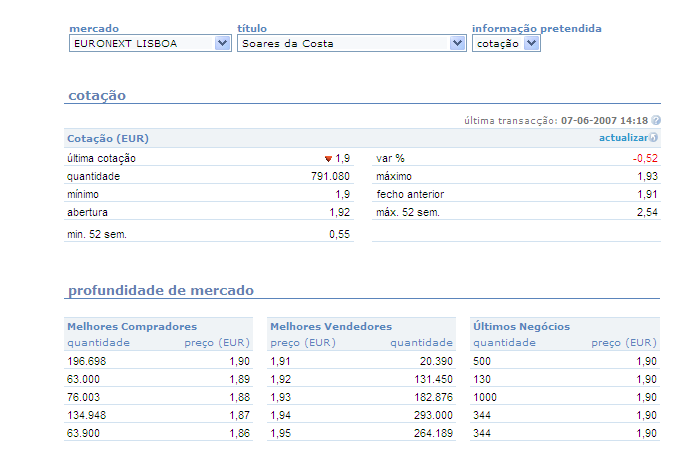The image size is (674, 469).
Task: Click the actualizar link
Action: [x=623, y=138]
